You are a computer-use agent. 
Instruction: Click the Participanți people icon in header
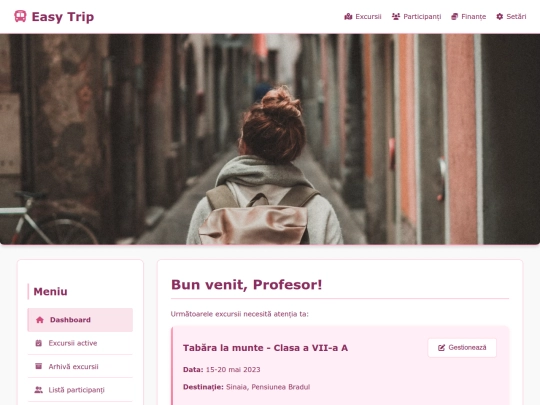396,17
